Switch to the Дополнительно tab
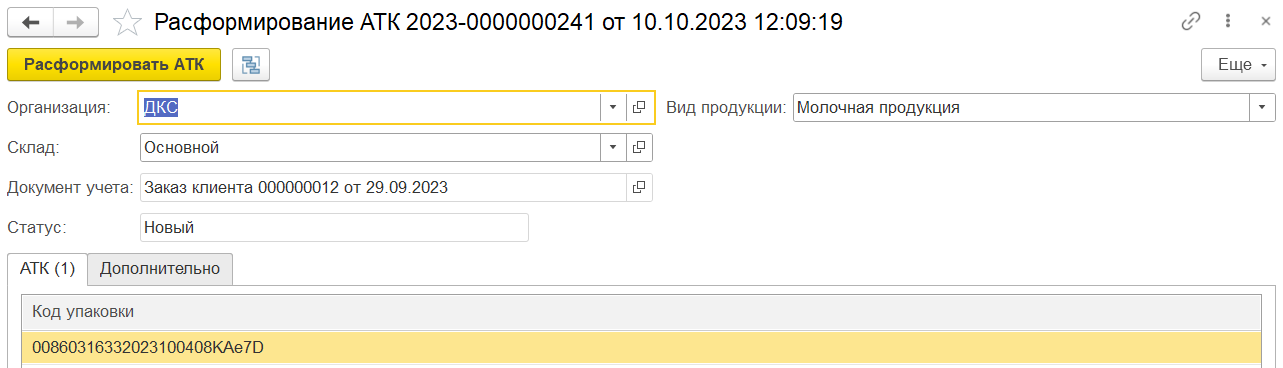1283x368 pixels. point(160,269)
